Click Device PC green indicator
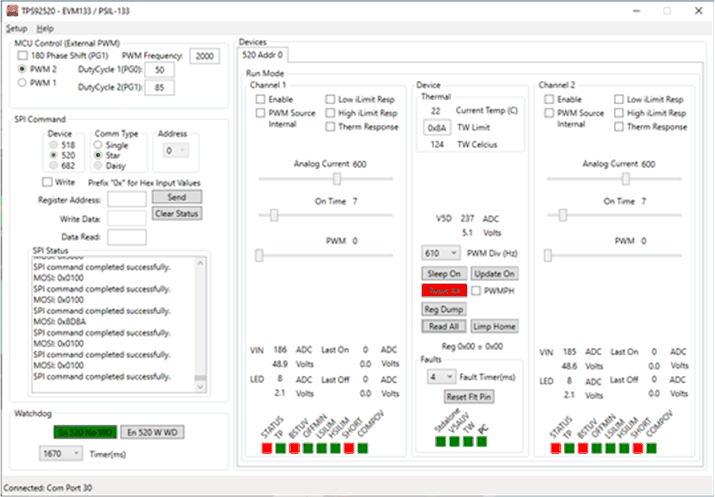The width and height of the screenshot is (715, 497). pos(482,441)
